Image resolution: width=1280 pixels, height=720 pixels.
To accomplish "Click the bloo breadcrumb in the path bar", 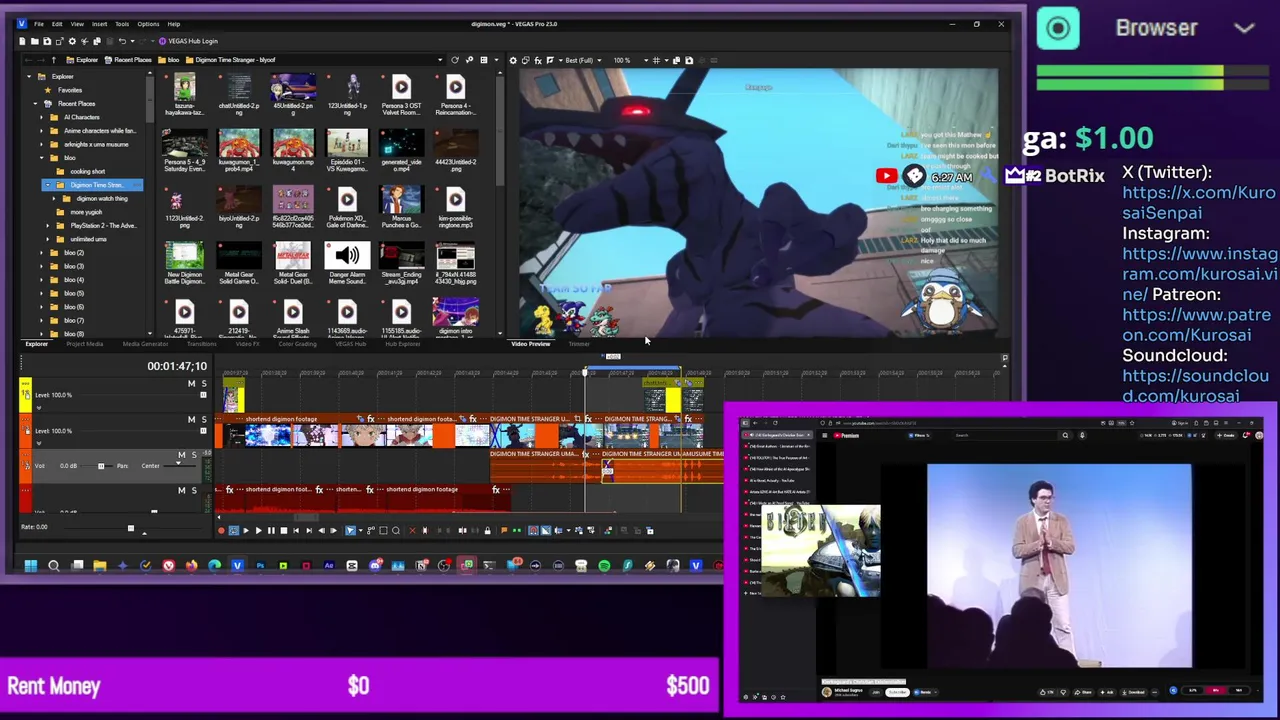I will (169, 60).
